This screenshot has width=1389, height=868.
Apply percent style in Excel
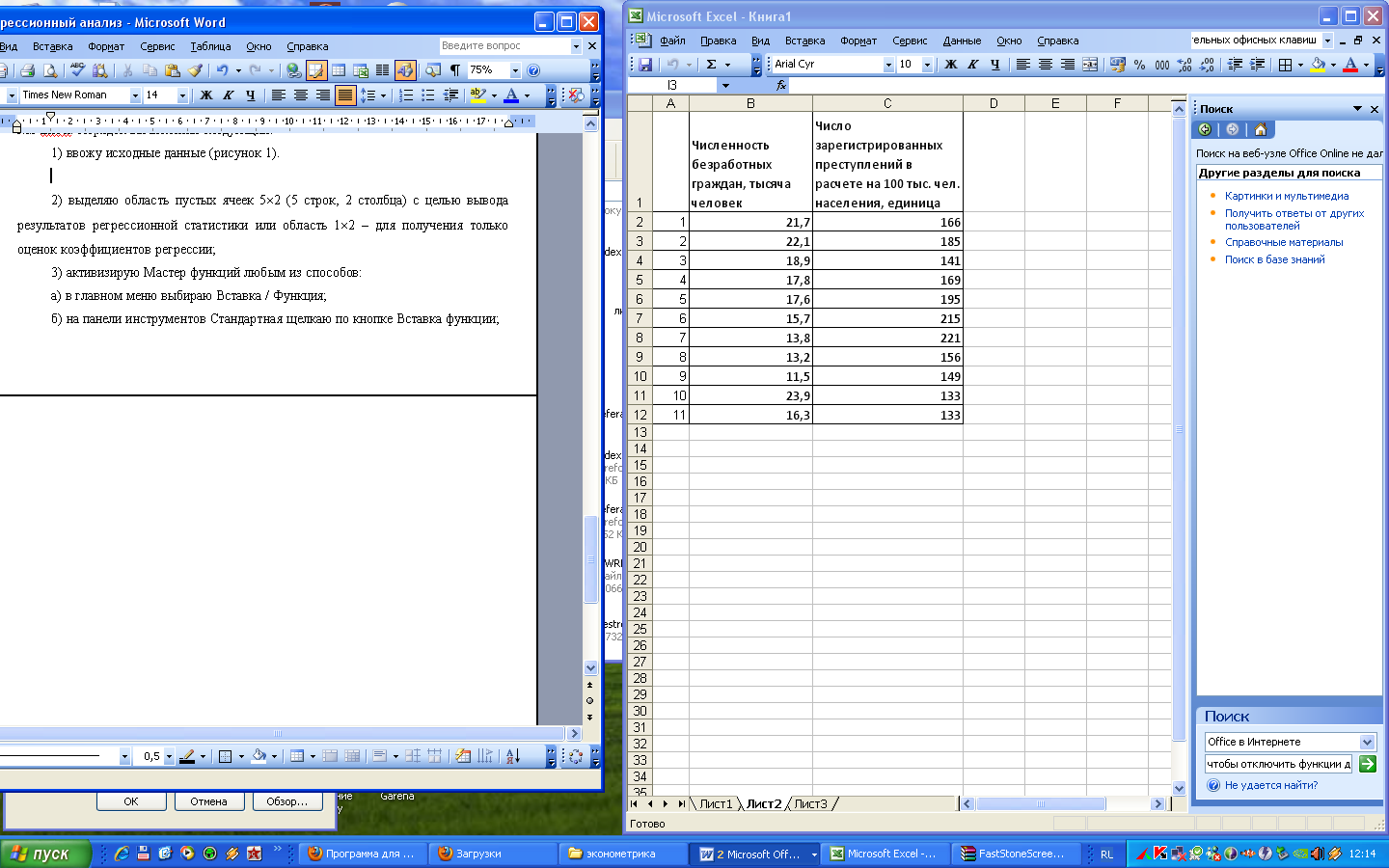coord(1140,65)
